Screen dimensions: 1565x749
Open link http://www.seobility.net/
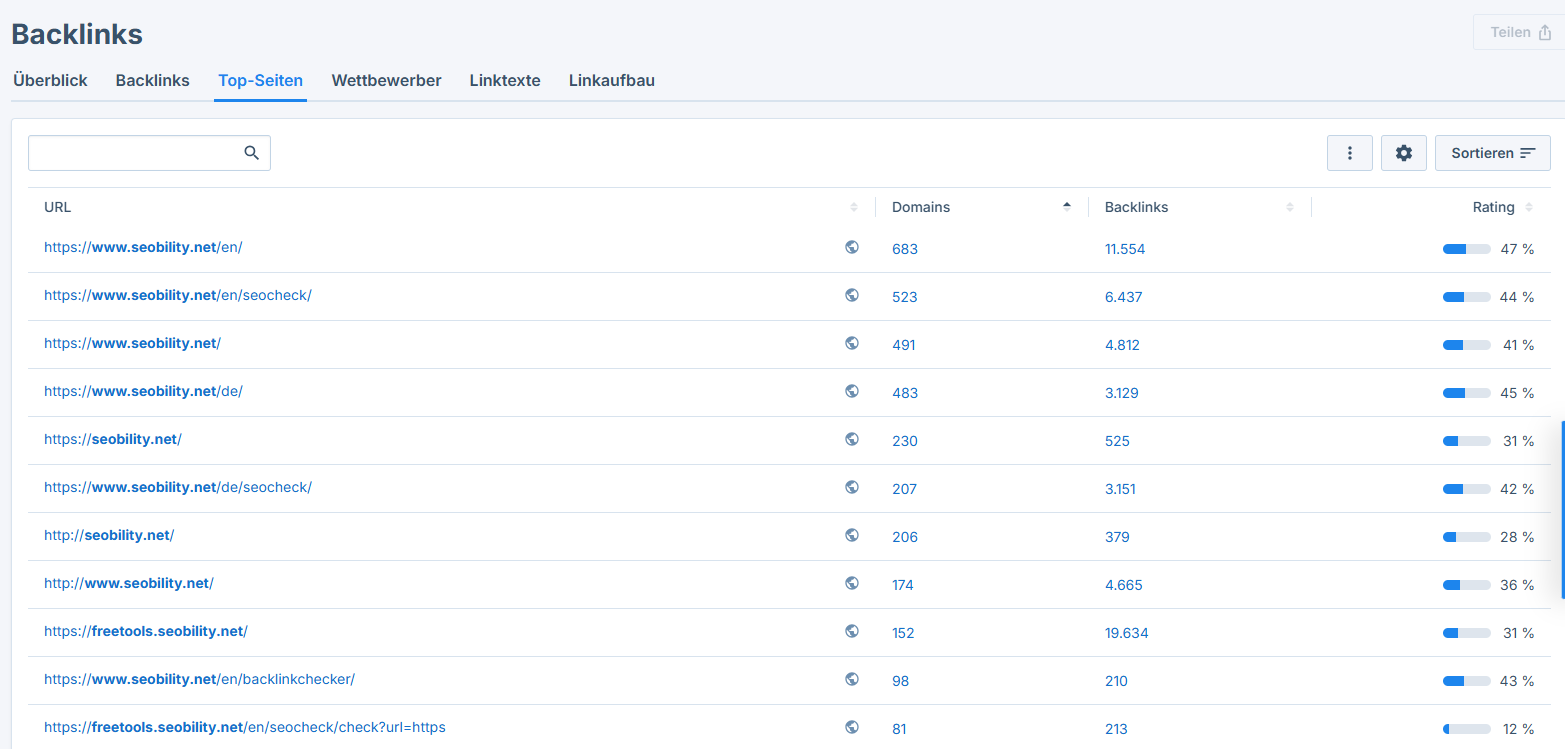129,583
